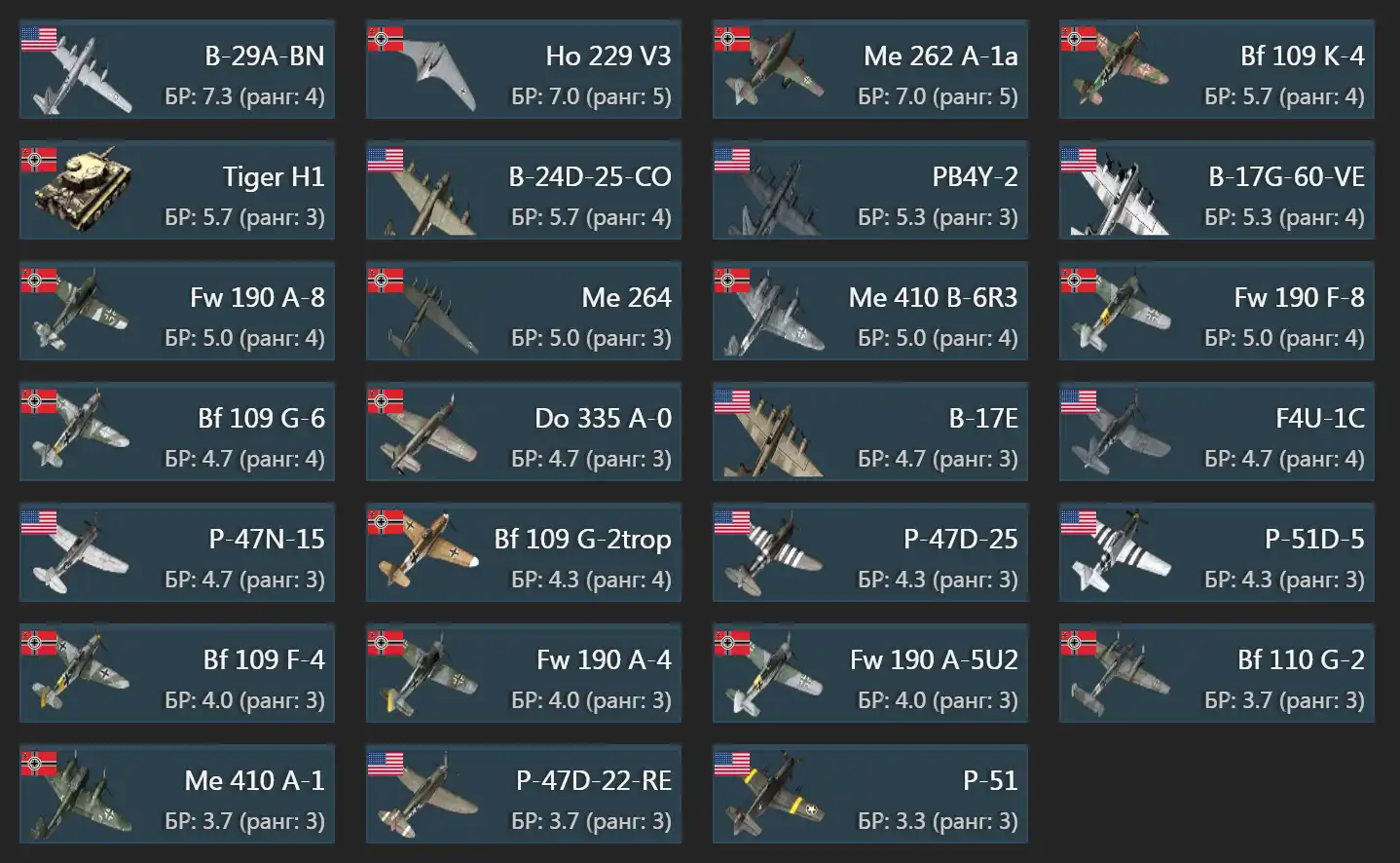The height and width of the screenshot is (863, 1400).
Task: Open the Me 410 B-6R3 entry
Action: coord(870,311)
